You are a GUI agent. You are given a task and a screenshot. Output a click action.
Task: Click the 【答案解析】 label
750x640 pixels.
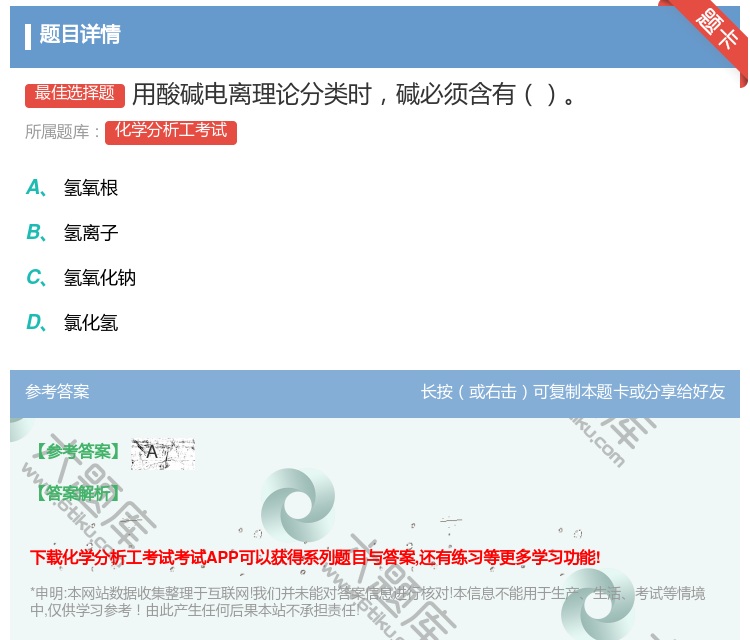[x=78, y=492]
